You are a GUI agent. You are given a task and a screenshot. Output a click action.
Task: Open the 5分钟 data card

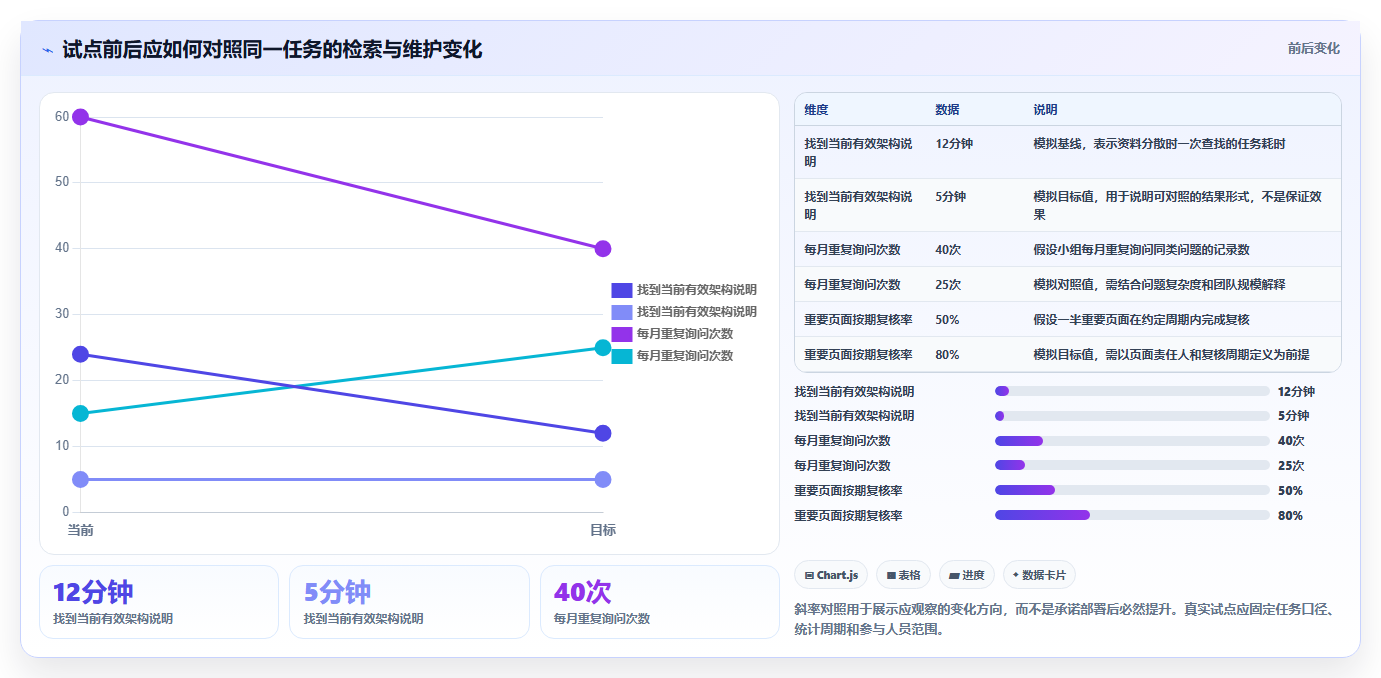coord(409,602)
